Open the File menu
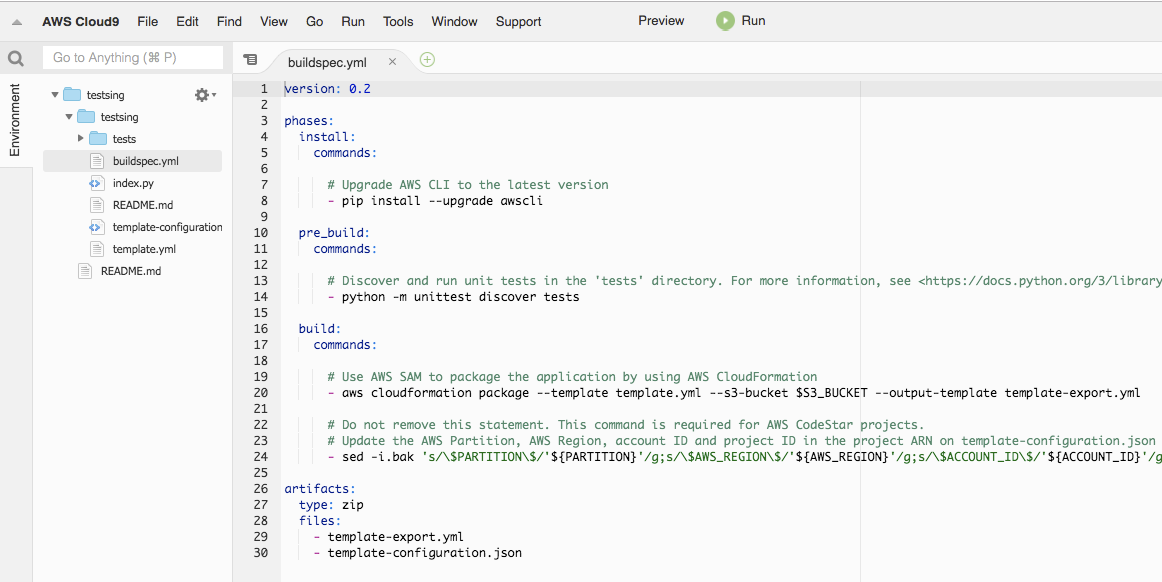1162x582 pixels. coord(147,22)
